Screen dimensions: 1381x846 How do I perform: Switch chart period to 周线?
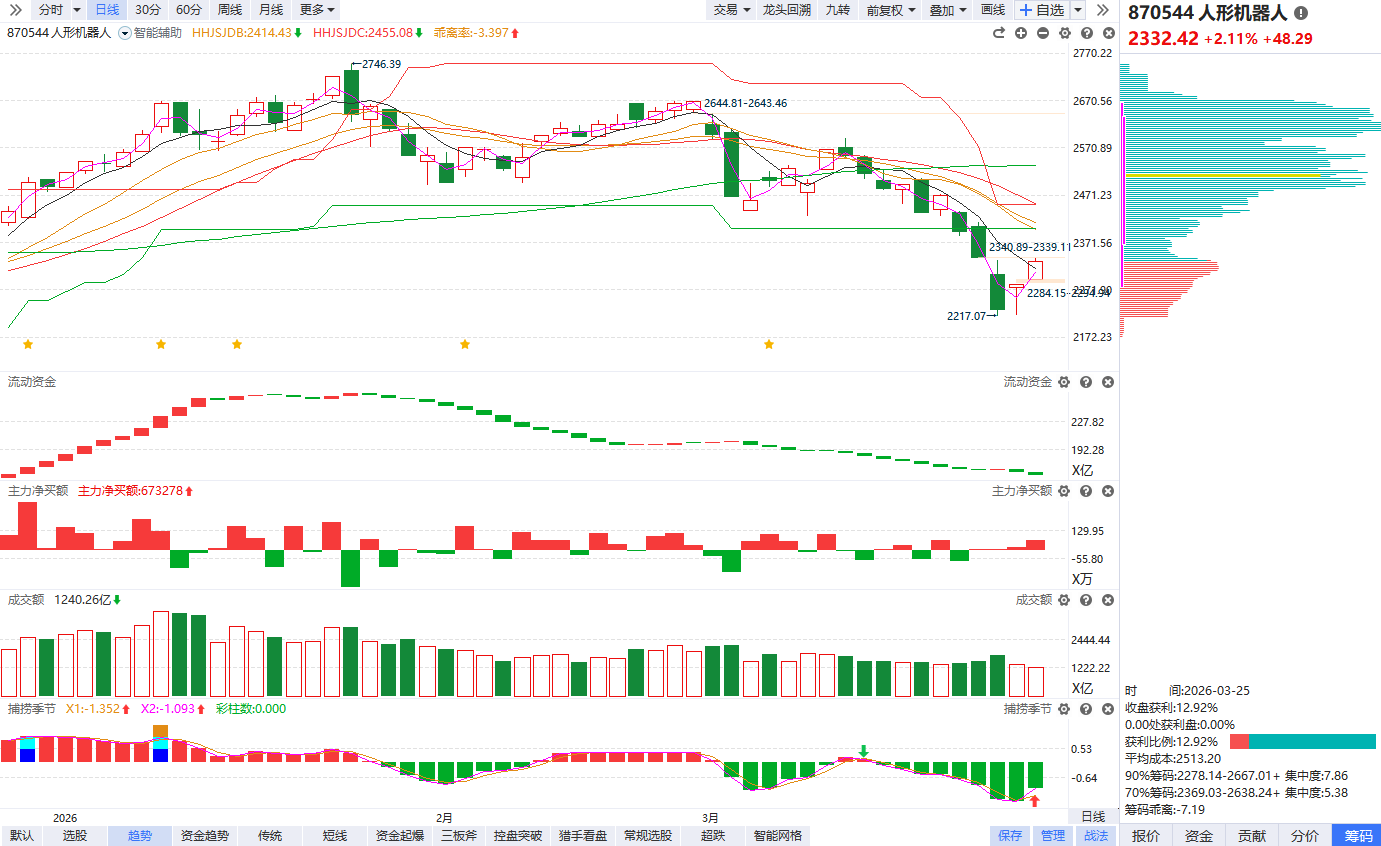point(229,10)
